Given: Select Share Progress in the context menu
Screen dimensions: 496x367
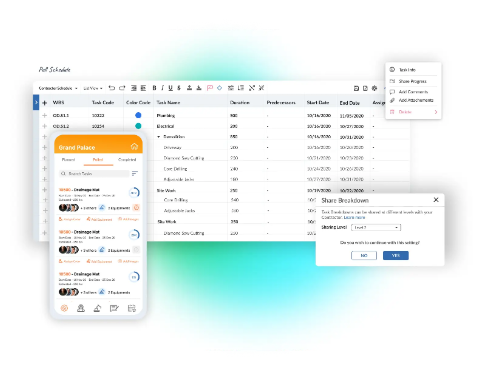Looking at the screenshot, I should 412,81.
